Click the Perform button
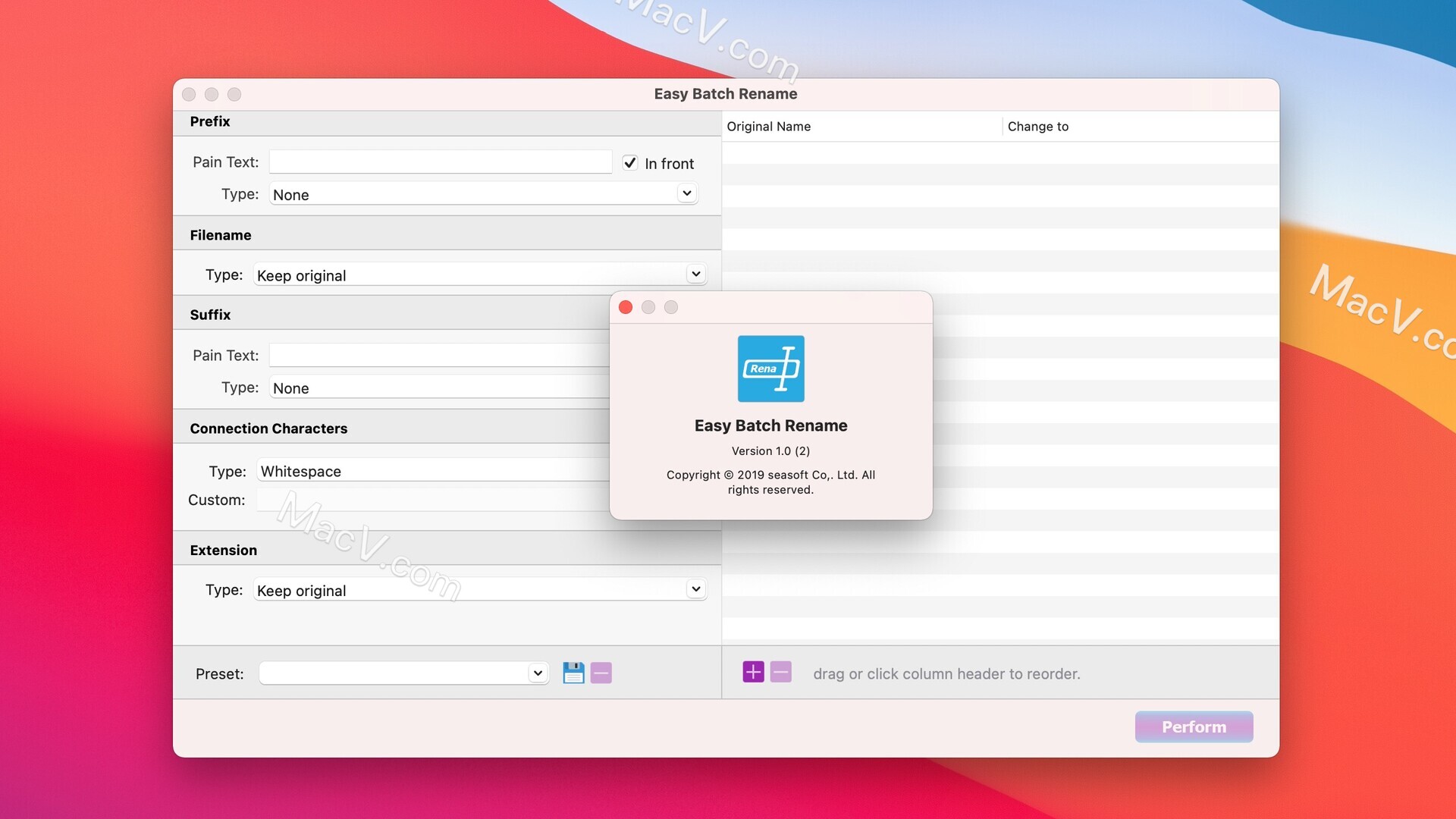The width and height of the screenshot is (1456, 819). 1194,726
